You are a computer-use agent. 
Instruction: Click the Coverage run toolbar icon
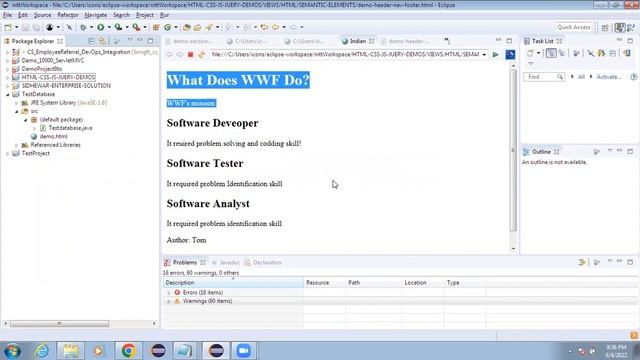click(118, 27)
